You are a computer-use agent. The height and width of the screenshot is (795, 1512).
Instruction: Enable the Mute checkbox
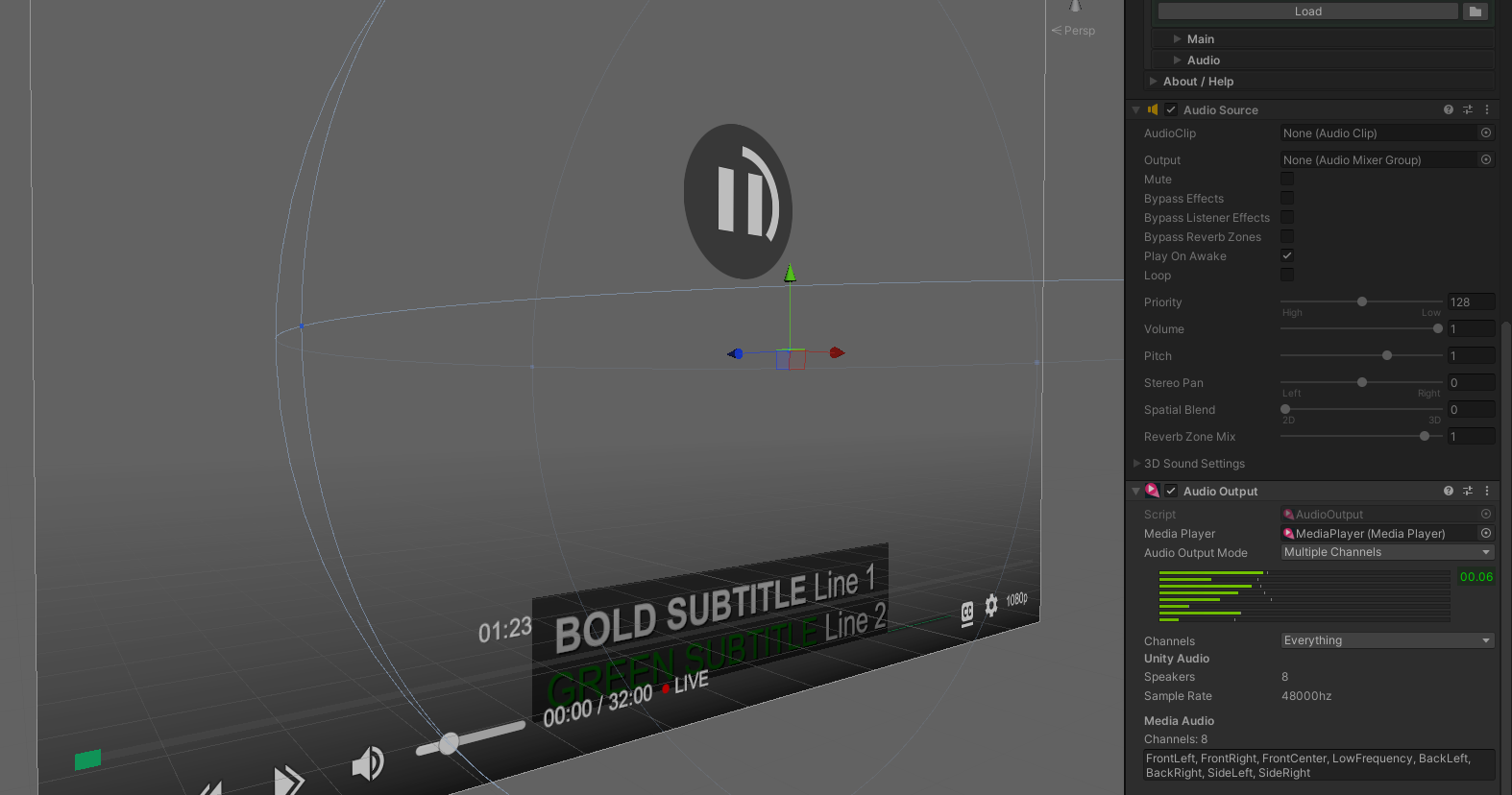(x=1287, y=180)
